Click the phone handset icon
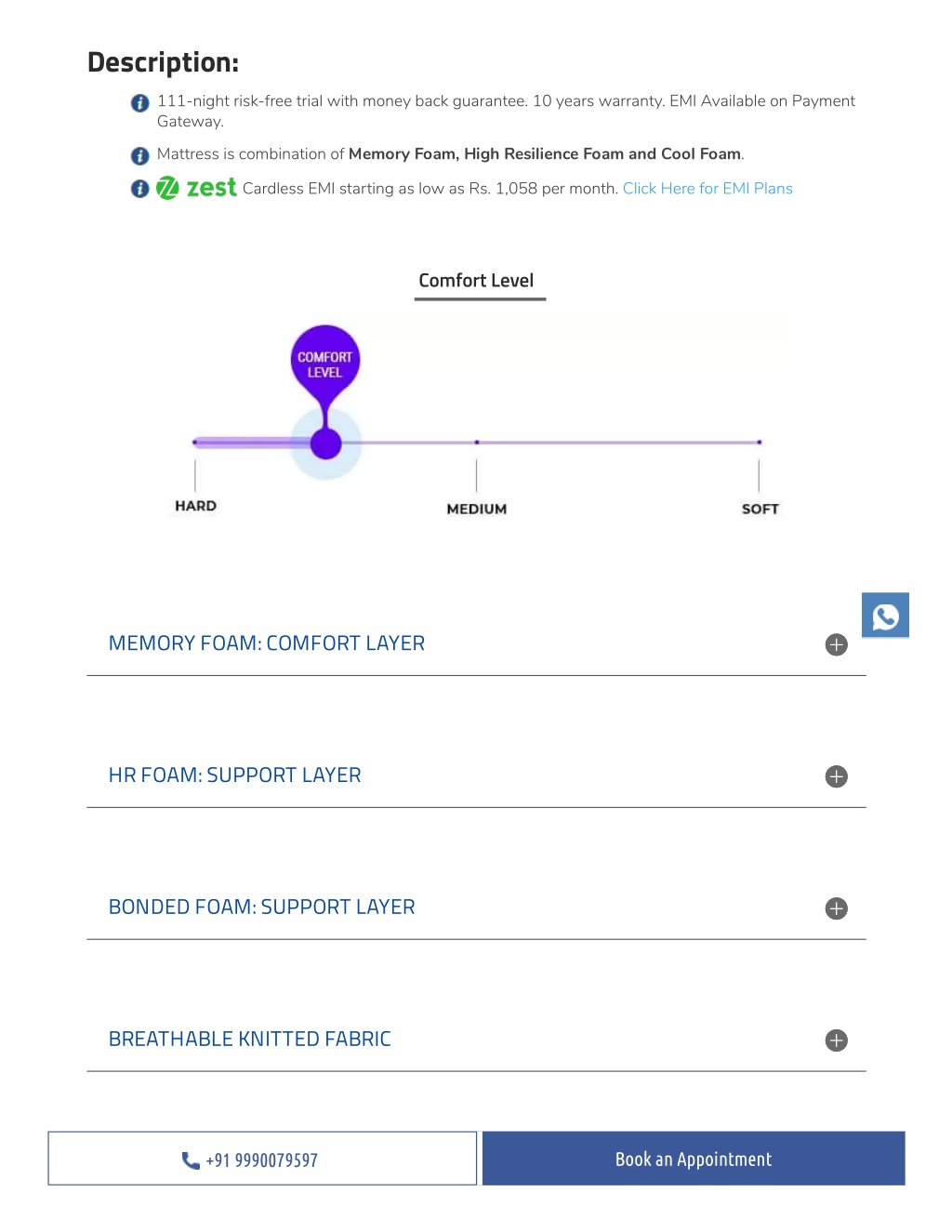The image size is (952, 1232). [x=191, y=1160]
